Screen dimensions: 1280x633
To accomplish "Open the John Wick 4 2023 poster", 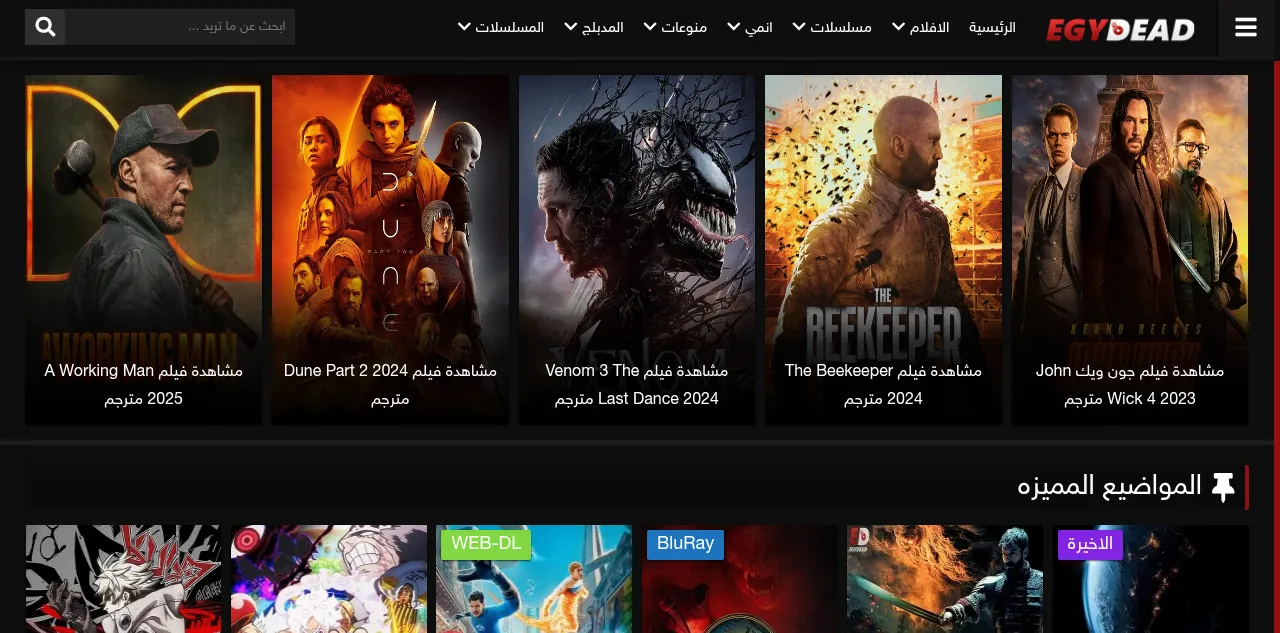I will 1130,250.
